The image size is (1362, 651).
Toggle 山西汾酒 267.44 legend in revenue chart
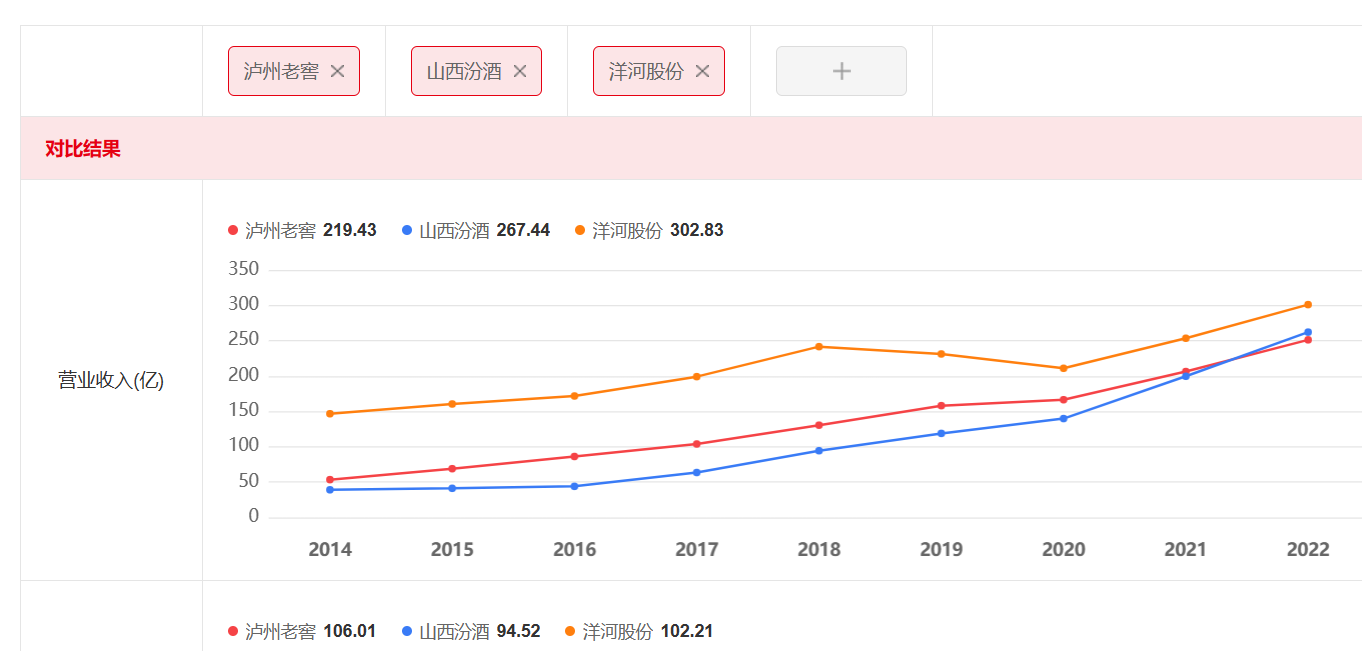476,230
